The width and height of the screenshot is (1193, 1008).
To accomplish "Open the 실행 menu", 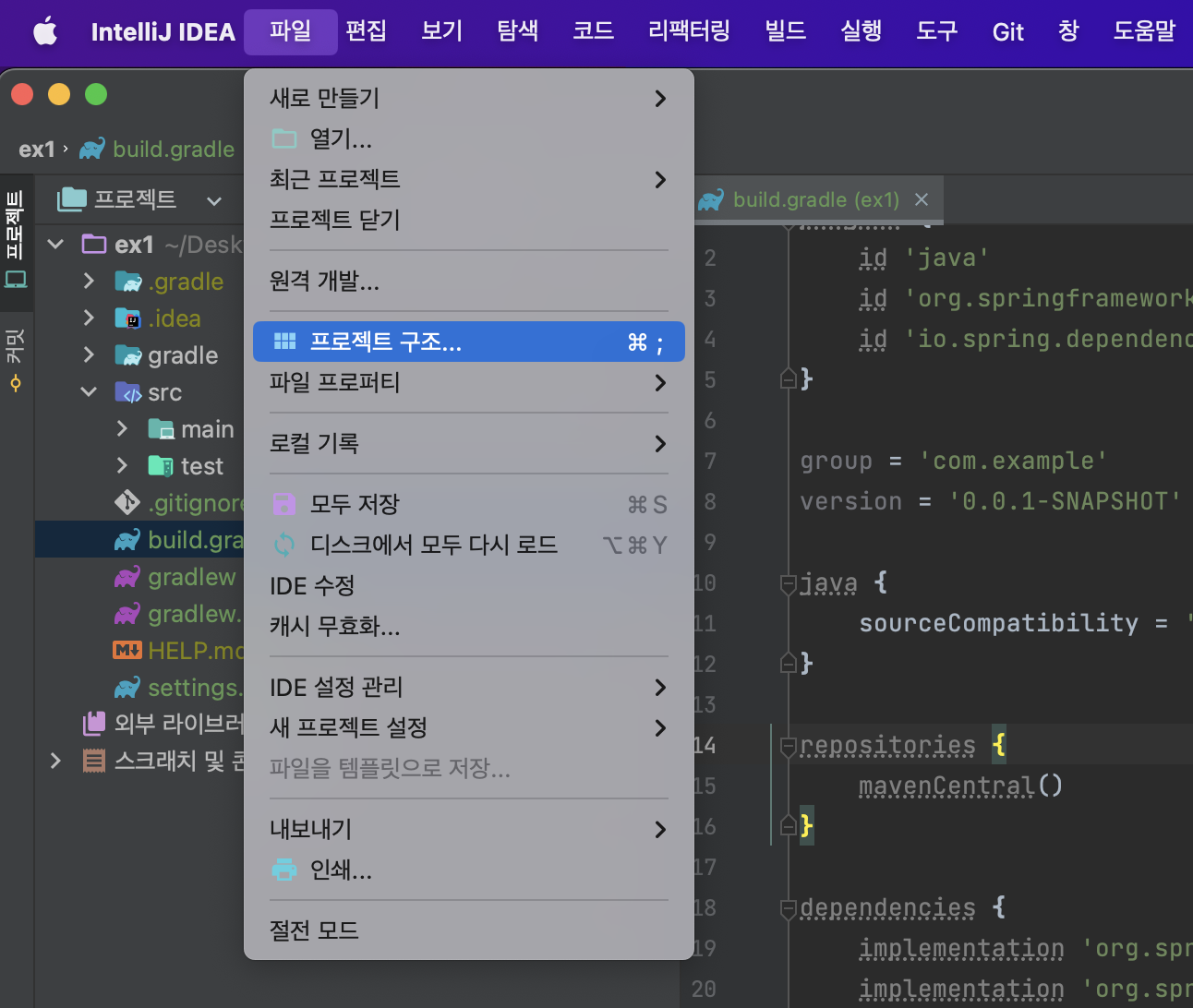I will [x=861, y=31].
